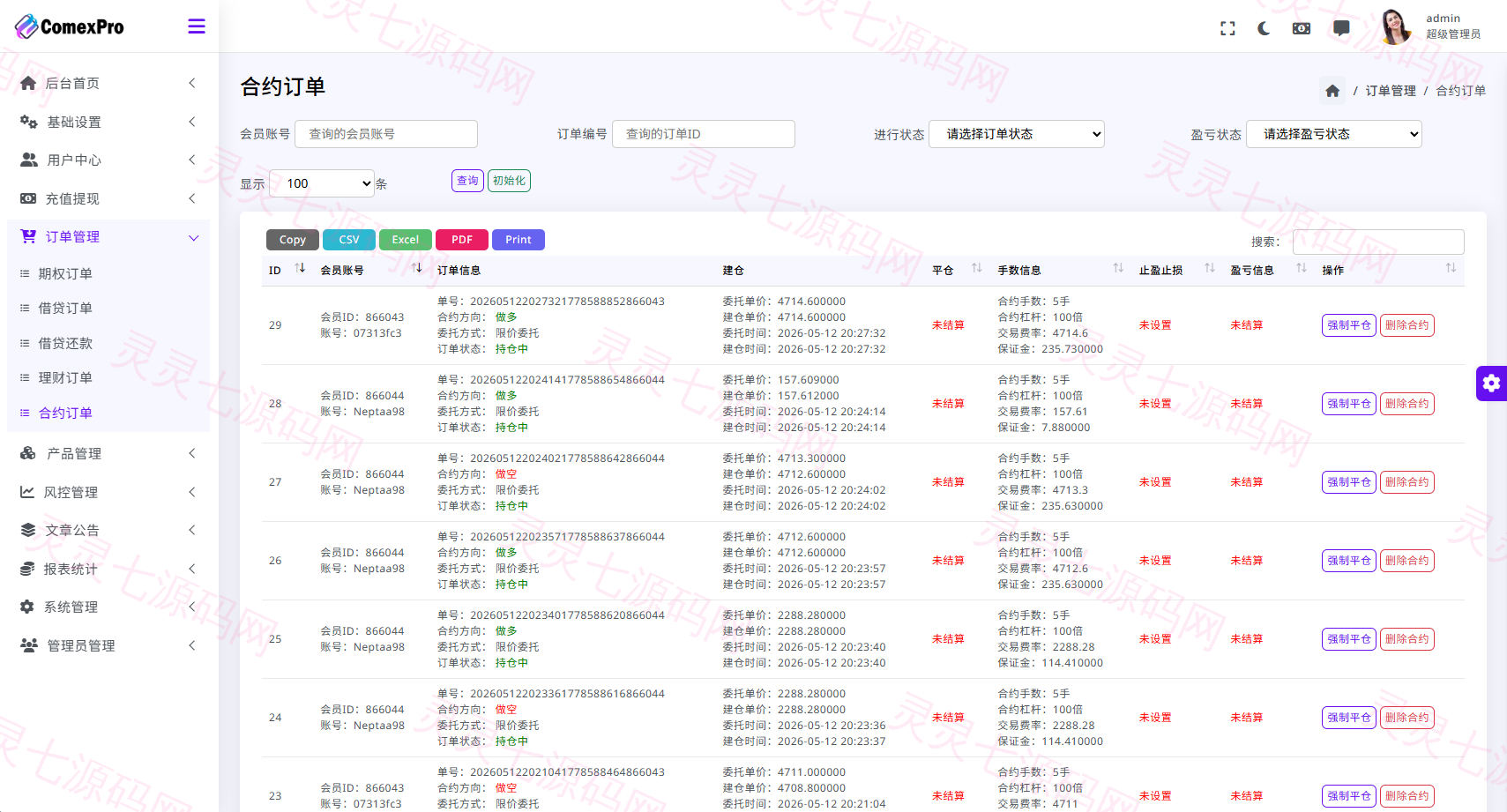The image size is (1507, 812).
Task: Click the home breadcrumb icon
Action: (1332, 91)
